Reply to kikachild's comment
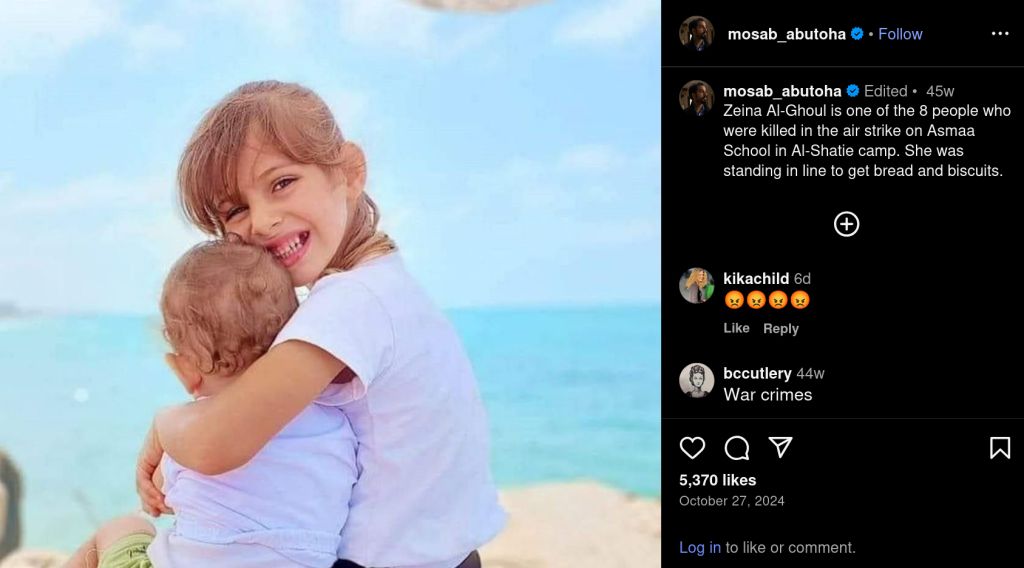 pos(780,328)
